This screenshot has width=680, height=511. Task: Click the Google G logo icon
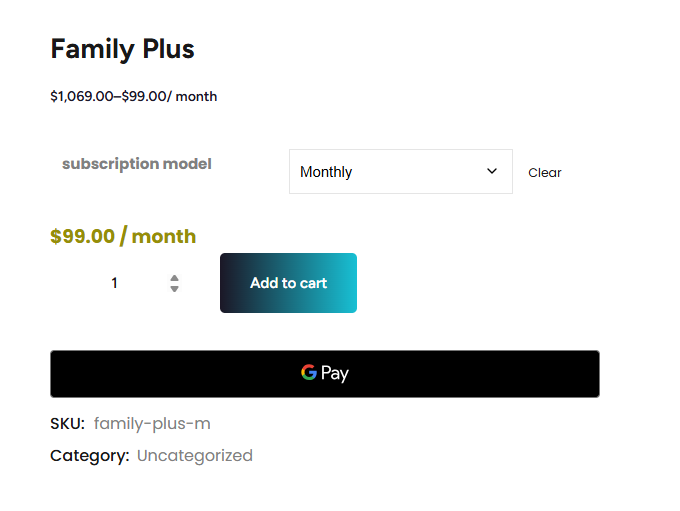click(309, 373)
